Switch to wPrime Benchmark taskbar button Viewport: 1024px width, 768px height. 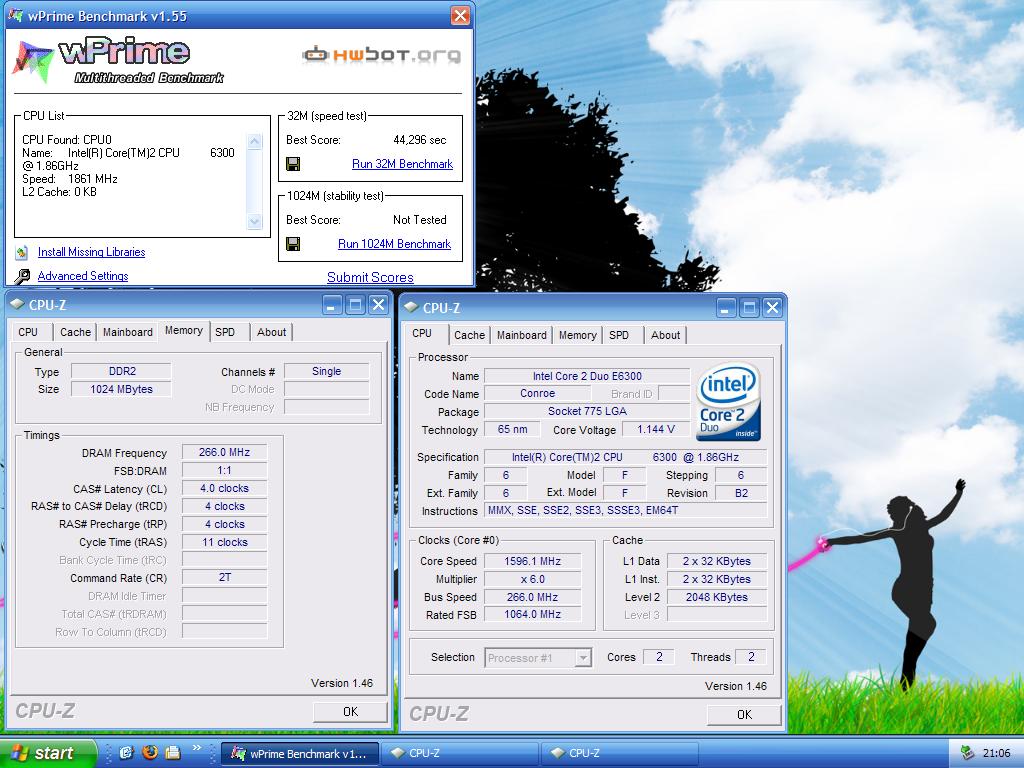300,754
